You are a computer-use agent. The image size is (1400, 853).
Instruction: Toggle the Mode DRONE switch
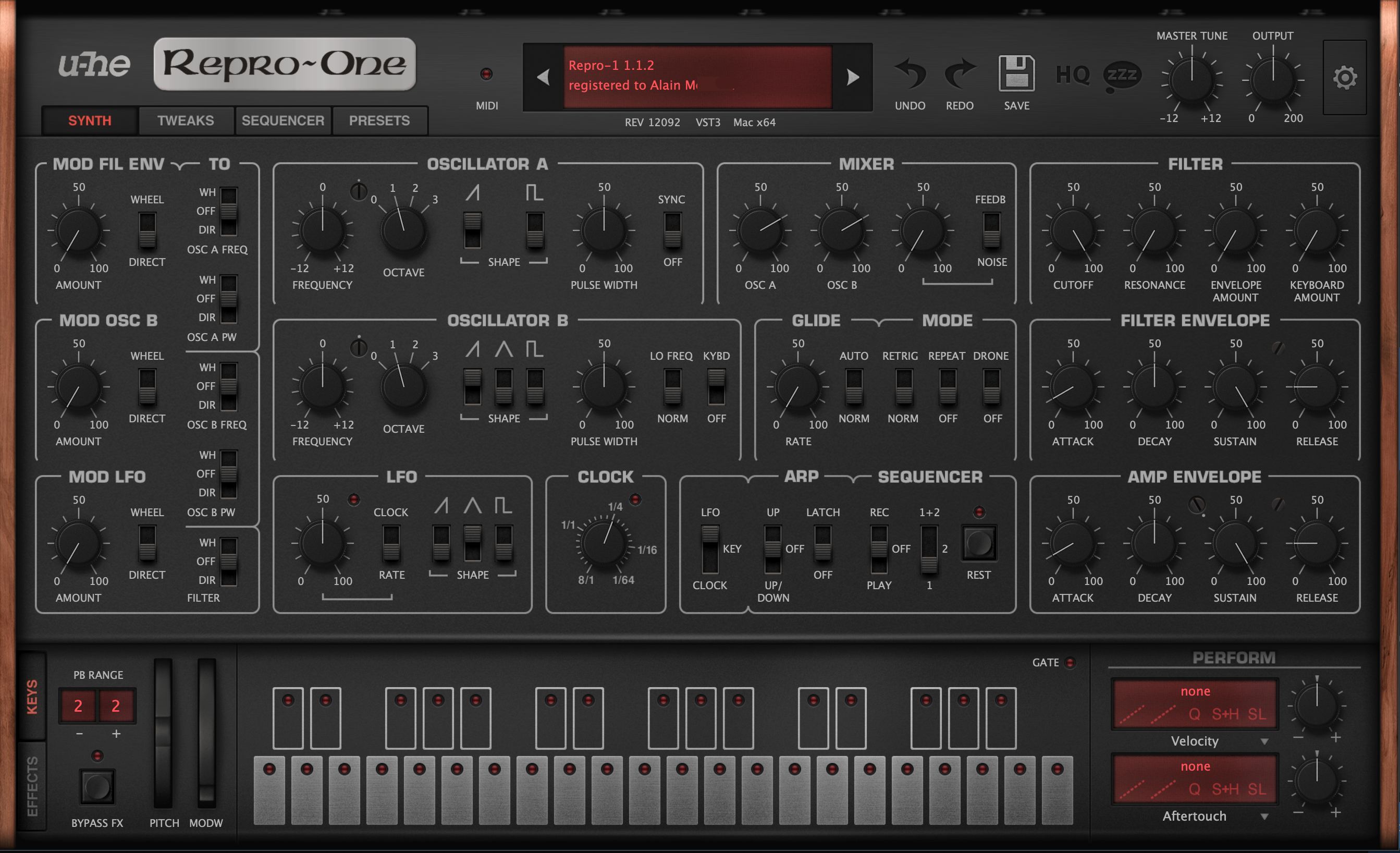991,387
